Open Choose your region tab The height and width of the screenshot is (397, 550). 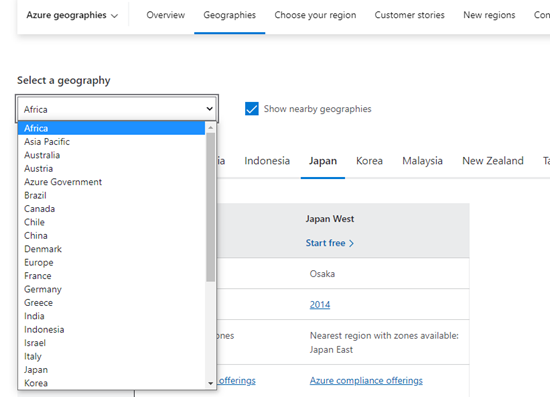click(x=315, y=15)
